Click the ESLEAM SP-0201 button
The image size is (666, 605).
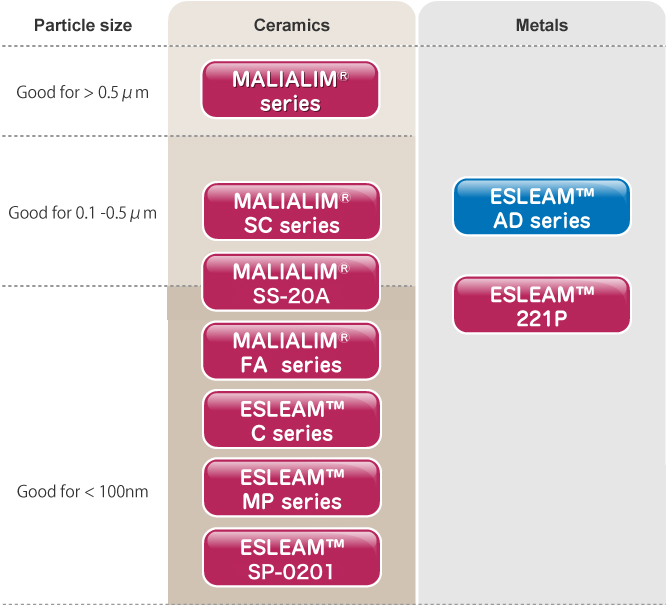[291, 557]
